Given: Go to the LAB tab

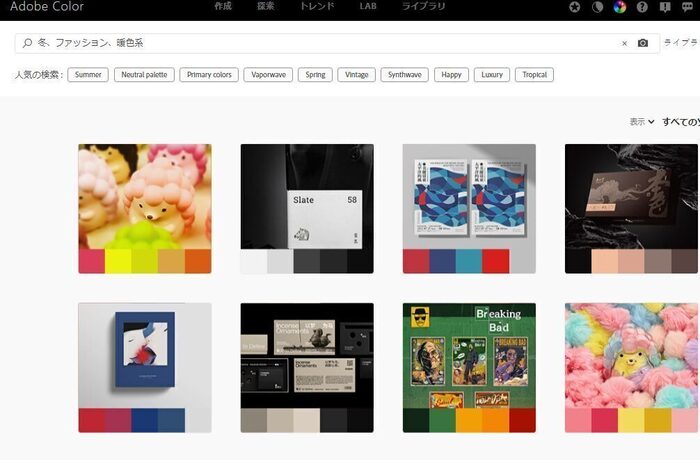Looking at the screenshot, I should [x=368, y=6].
